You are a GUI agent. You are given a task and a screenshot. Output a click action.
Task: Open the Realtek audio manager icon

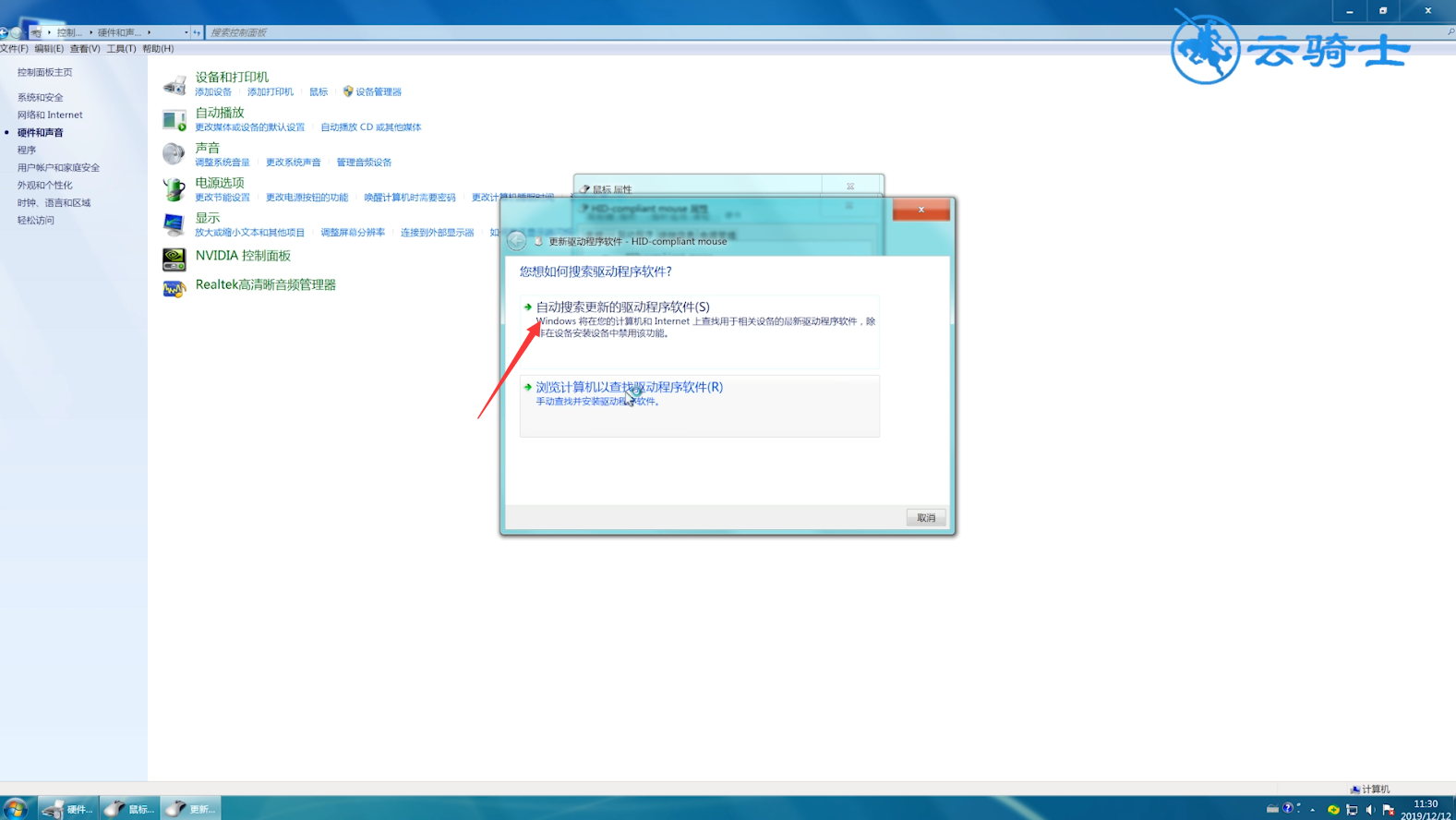(174, 288)
